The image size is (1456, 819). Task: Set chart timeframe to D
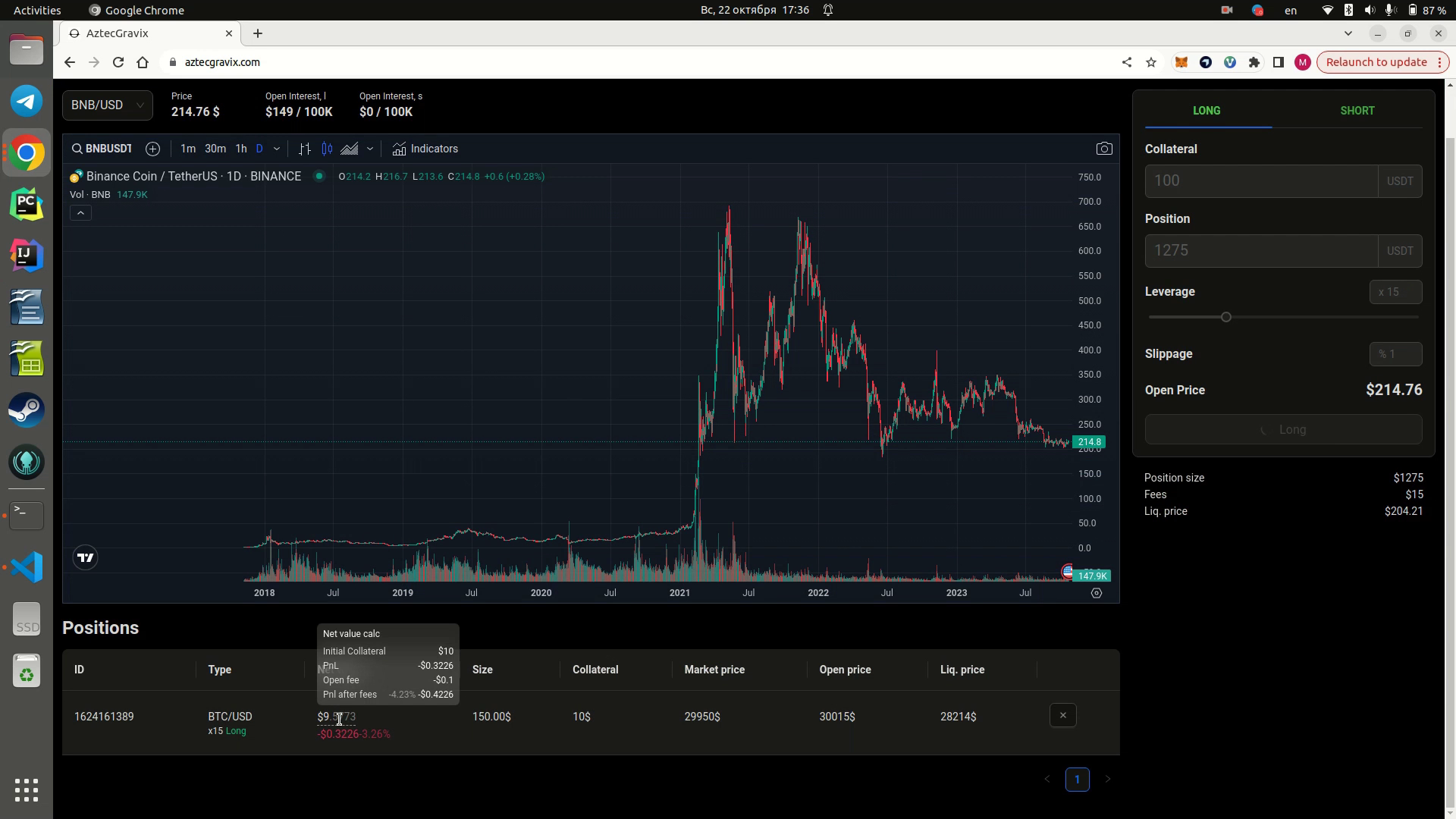pos(259,149)
